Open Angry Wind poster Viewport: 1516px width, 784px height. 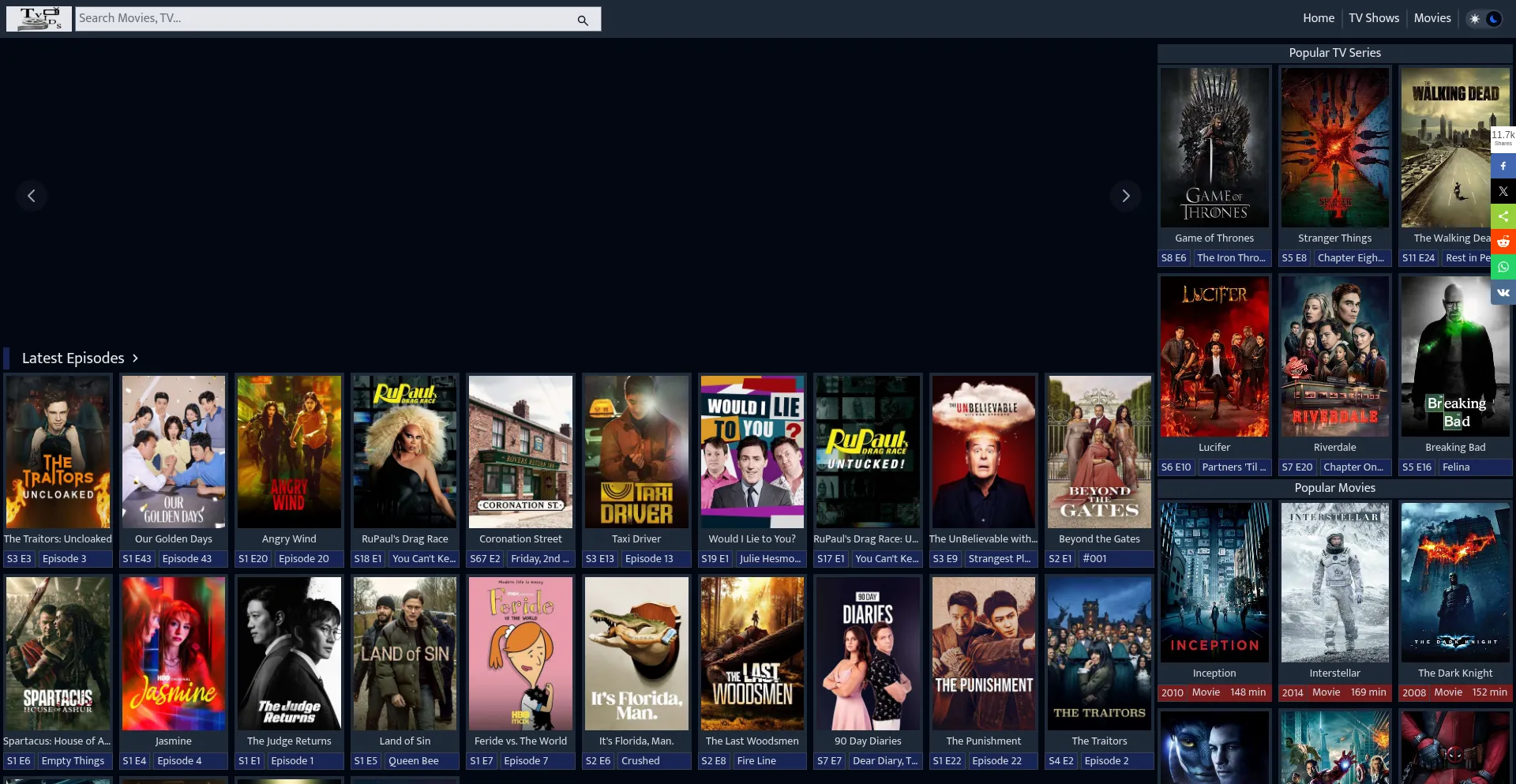click(289, 452)
